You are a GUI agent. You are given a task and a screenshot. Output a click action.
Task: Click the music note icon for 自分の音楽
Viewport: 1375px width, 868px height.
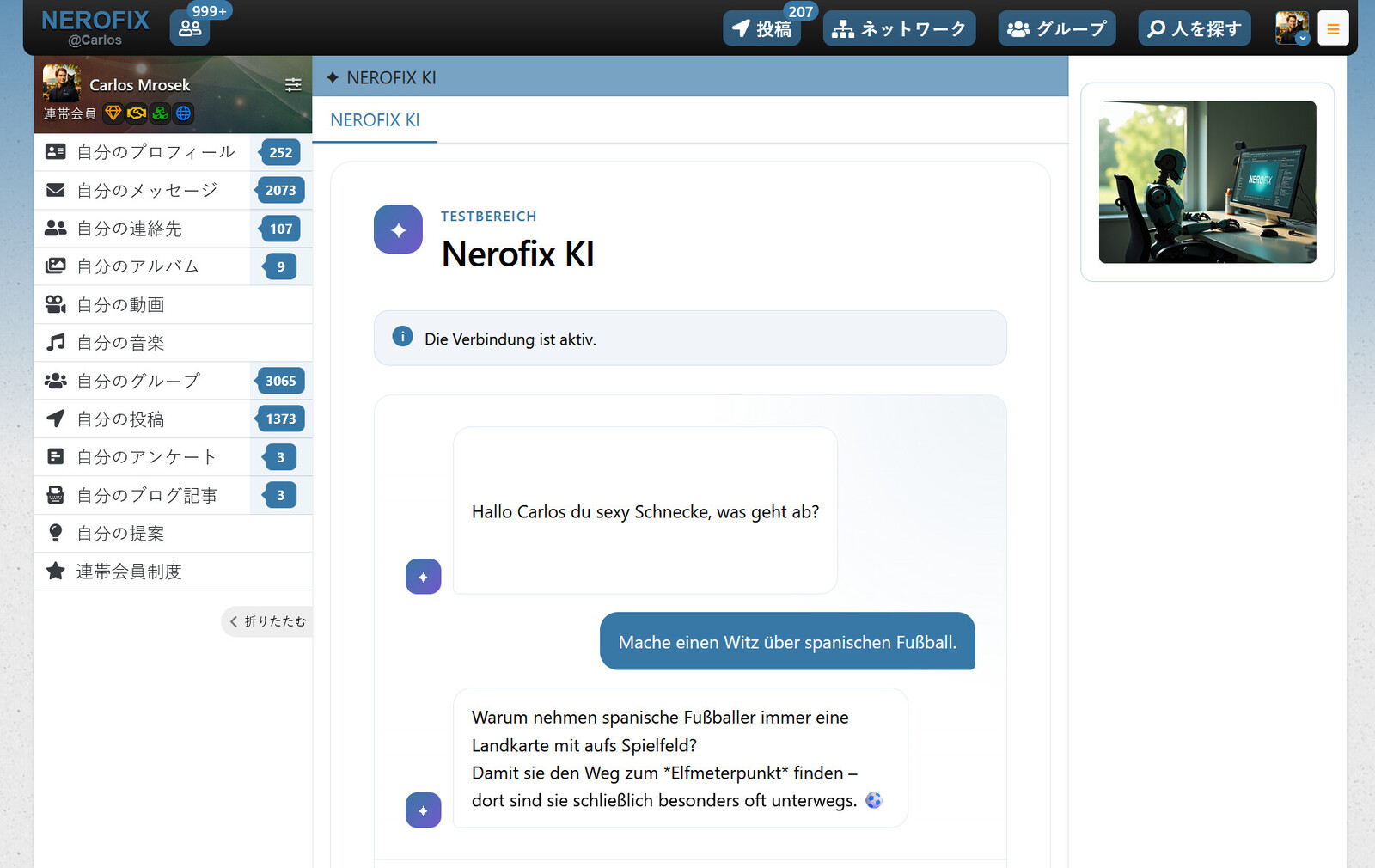coord(56,342)
